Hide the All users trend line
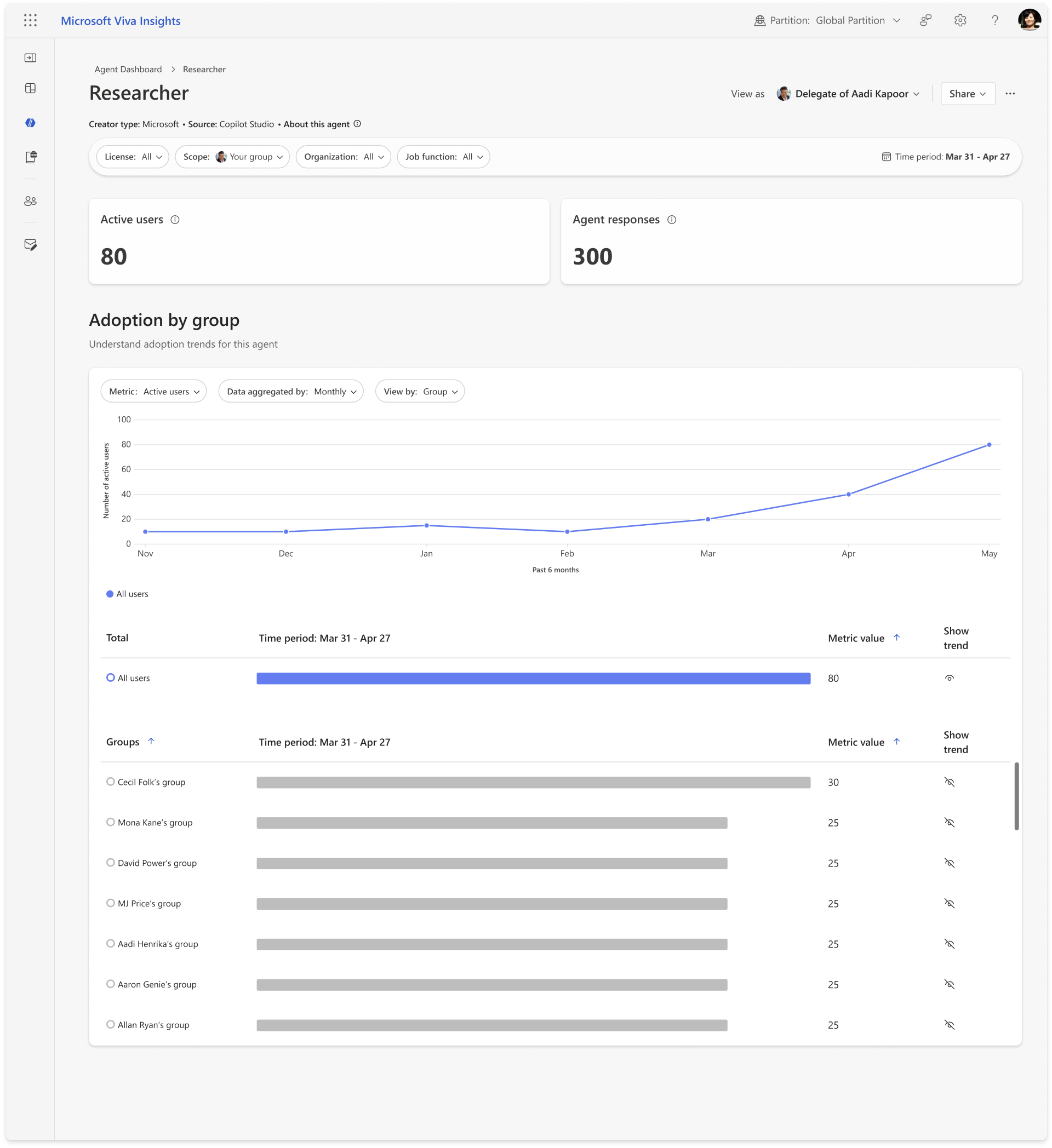The height and width of the screenshot is (1148, 1052). pos(949,678)
